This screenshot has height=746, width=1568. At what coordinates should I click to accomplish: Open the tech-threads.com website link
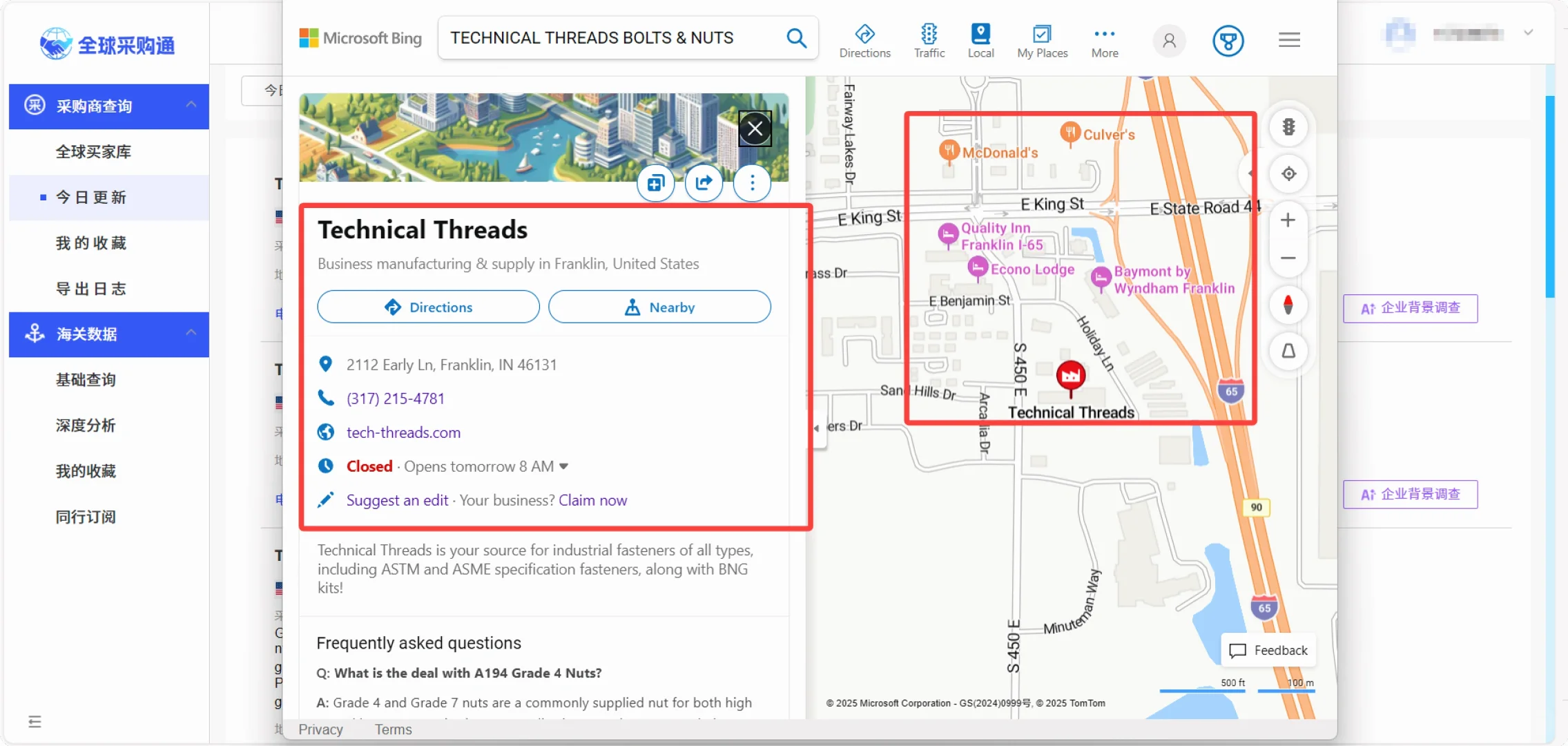(x=403, y=432)
